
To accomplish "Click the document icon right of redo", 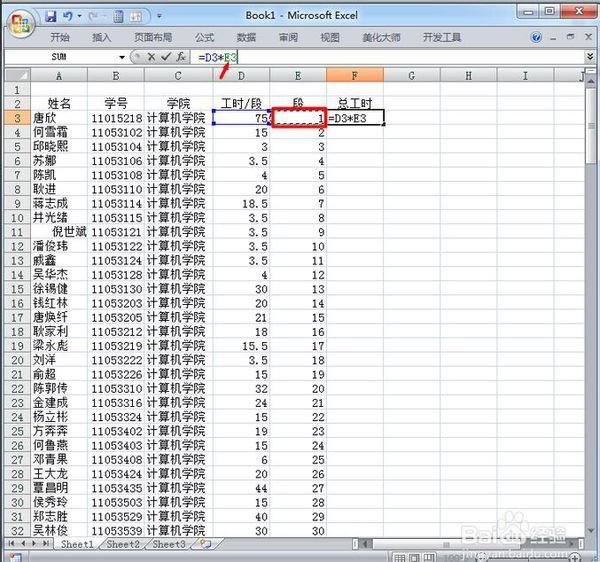I will tap(118, 16).
